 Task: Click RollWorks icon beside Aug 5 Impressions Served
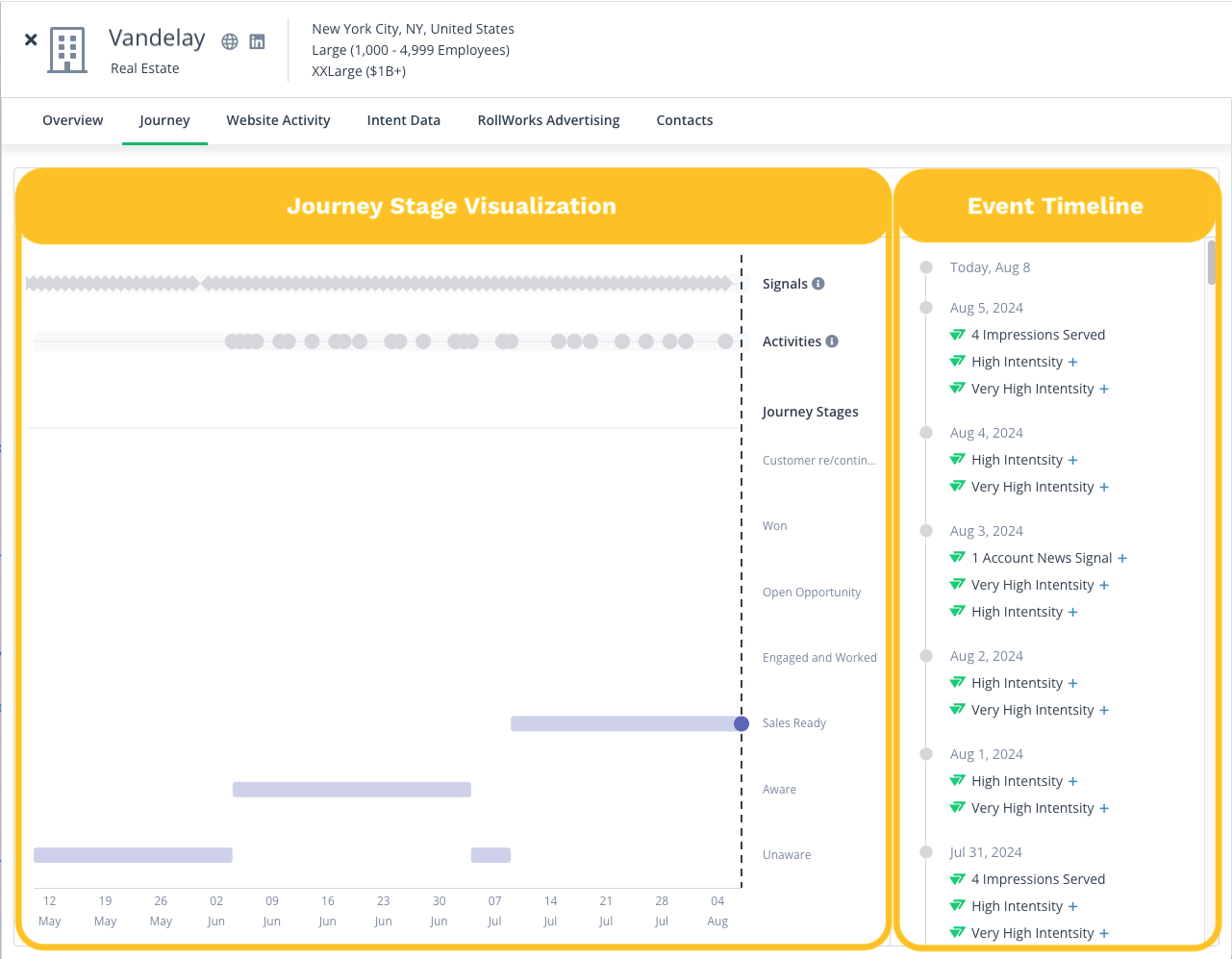point(957,335)
